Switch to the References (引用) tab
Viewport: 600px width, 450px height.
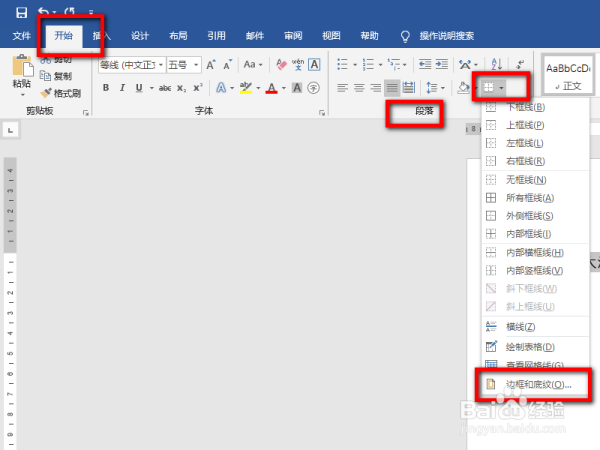(217, 36)
